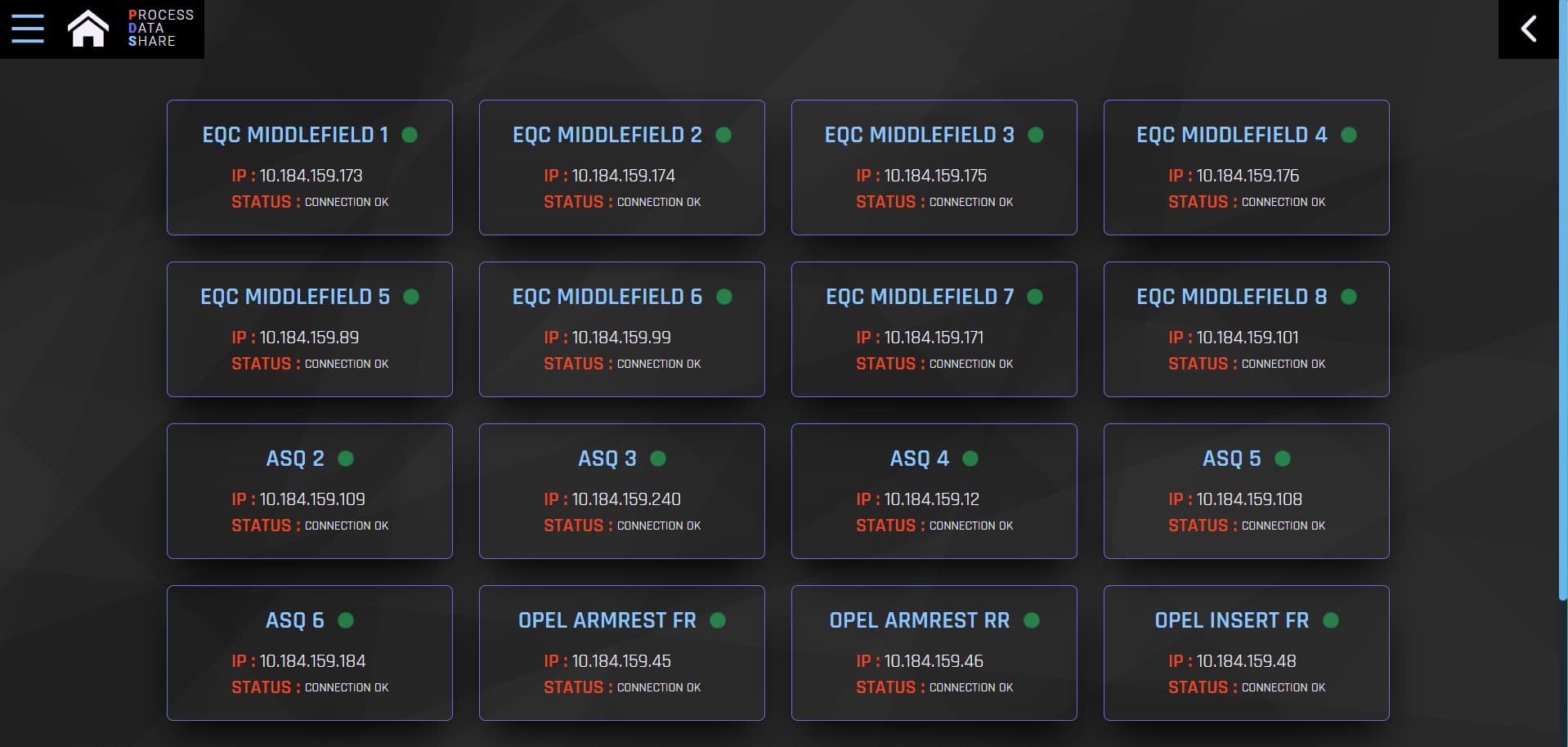
Task: Click the Opel Insert FR status dot
Action: pos(1331,620)
